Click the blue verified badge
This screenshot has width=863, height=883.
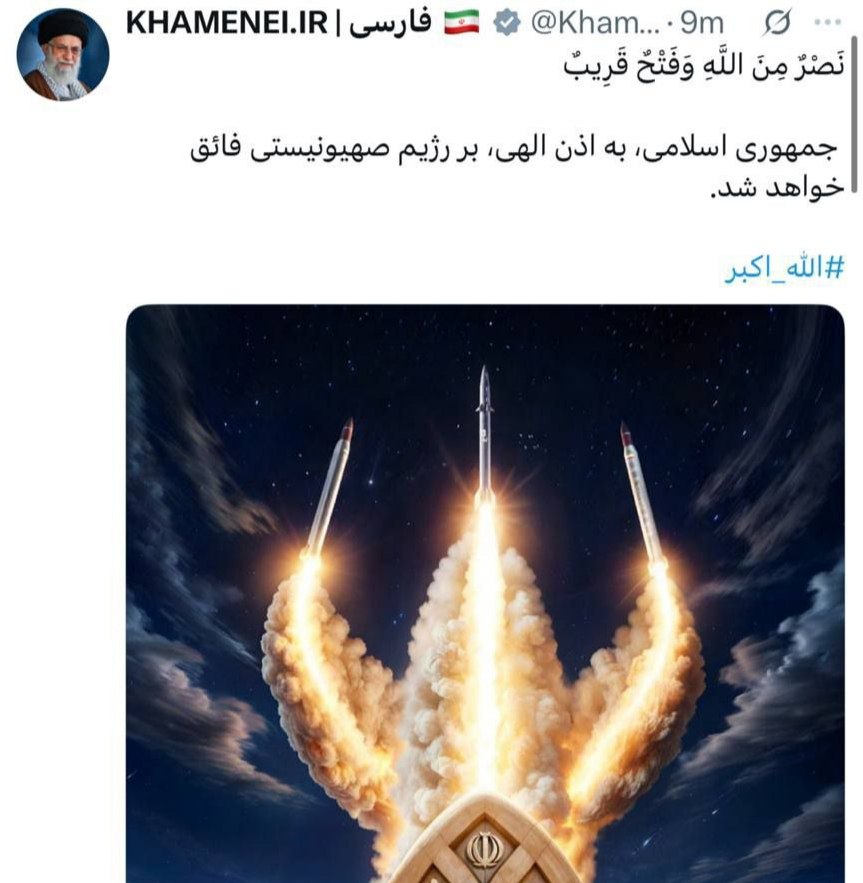coord(506,23)
